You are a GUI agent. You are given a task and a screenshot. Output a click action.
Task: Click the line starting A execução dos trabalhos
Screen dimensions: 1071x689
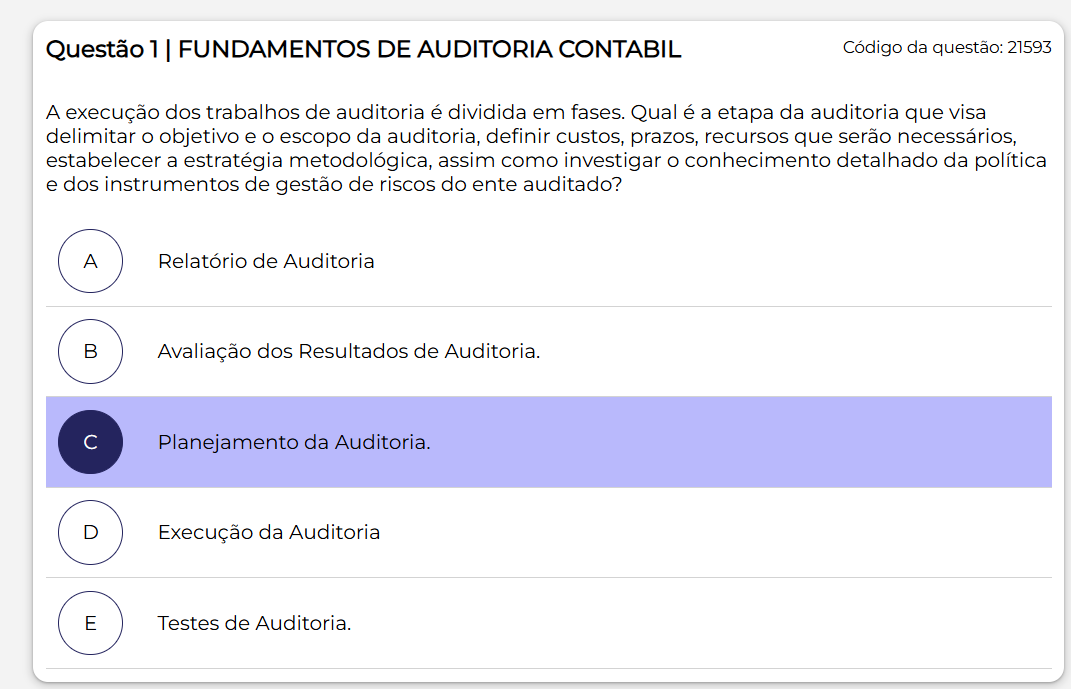point(516,112)
